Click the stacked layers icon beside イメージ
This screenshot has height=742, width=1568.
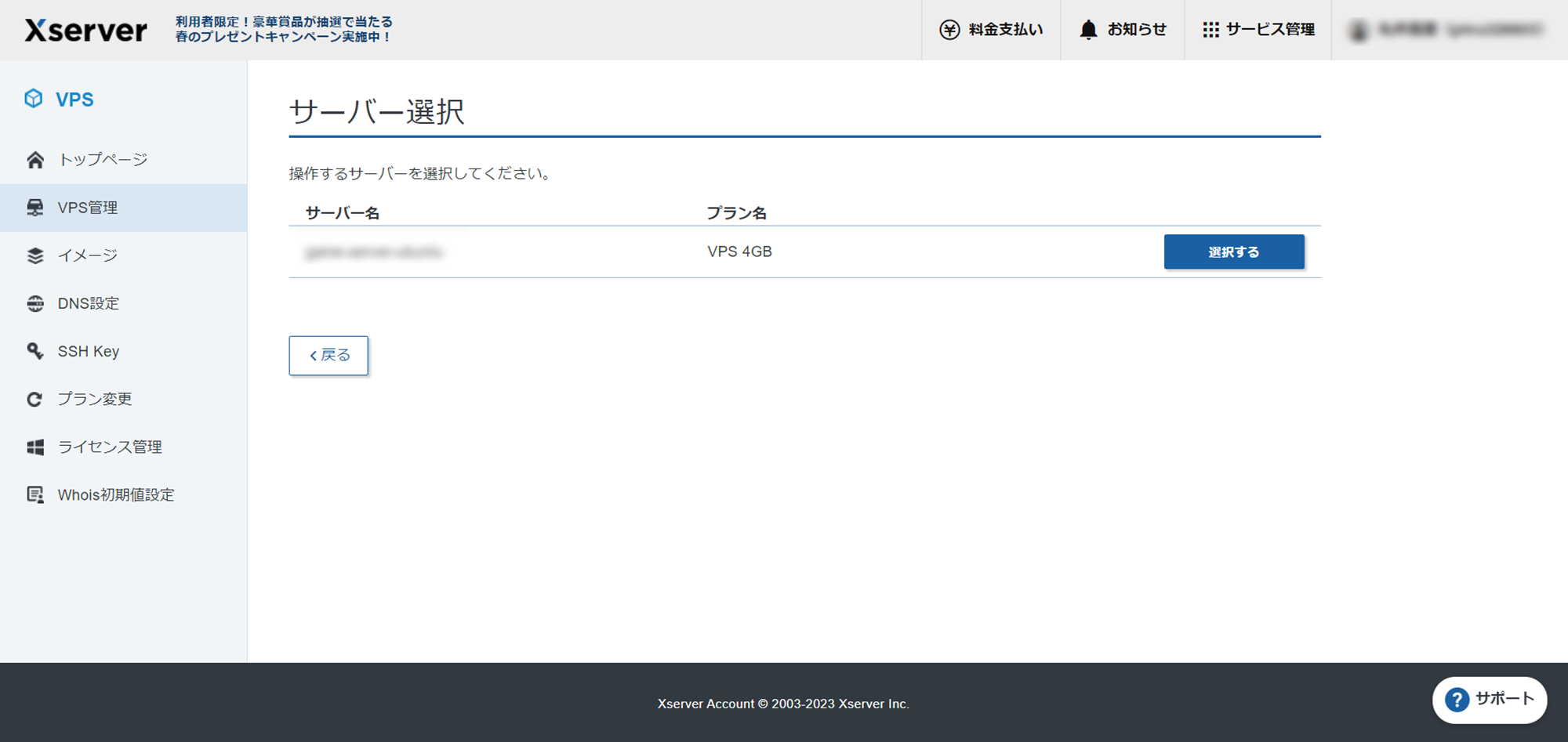[34, 255]
